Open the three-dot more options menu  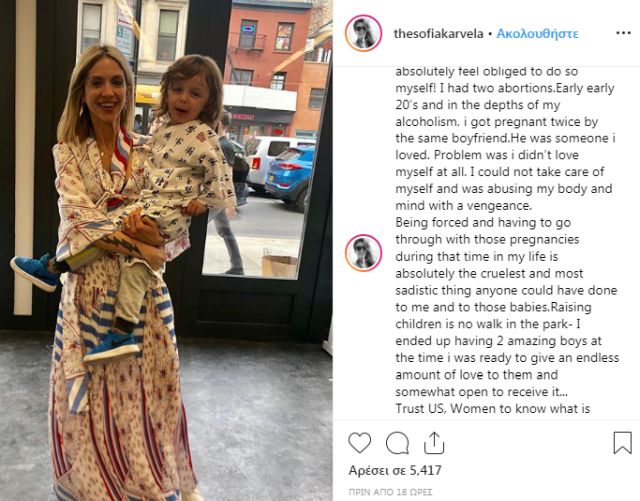pos(623,33)
